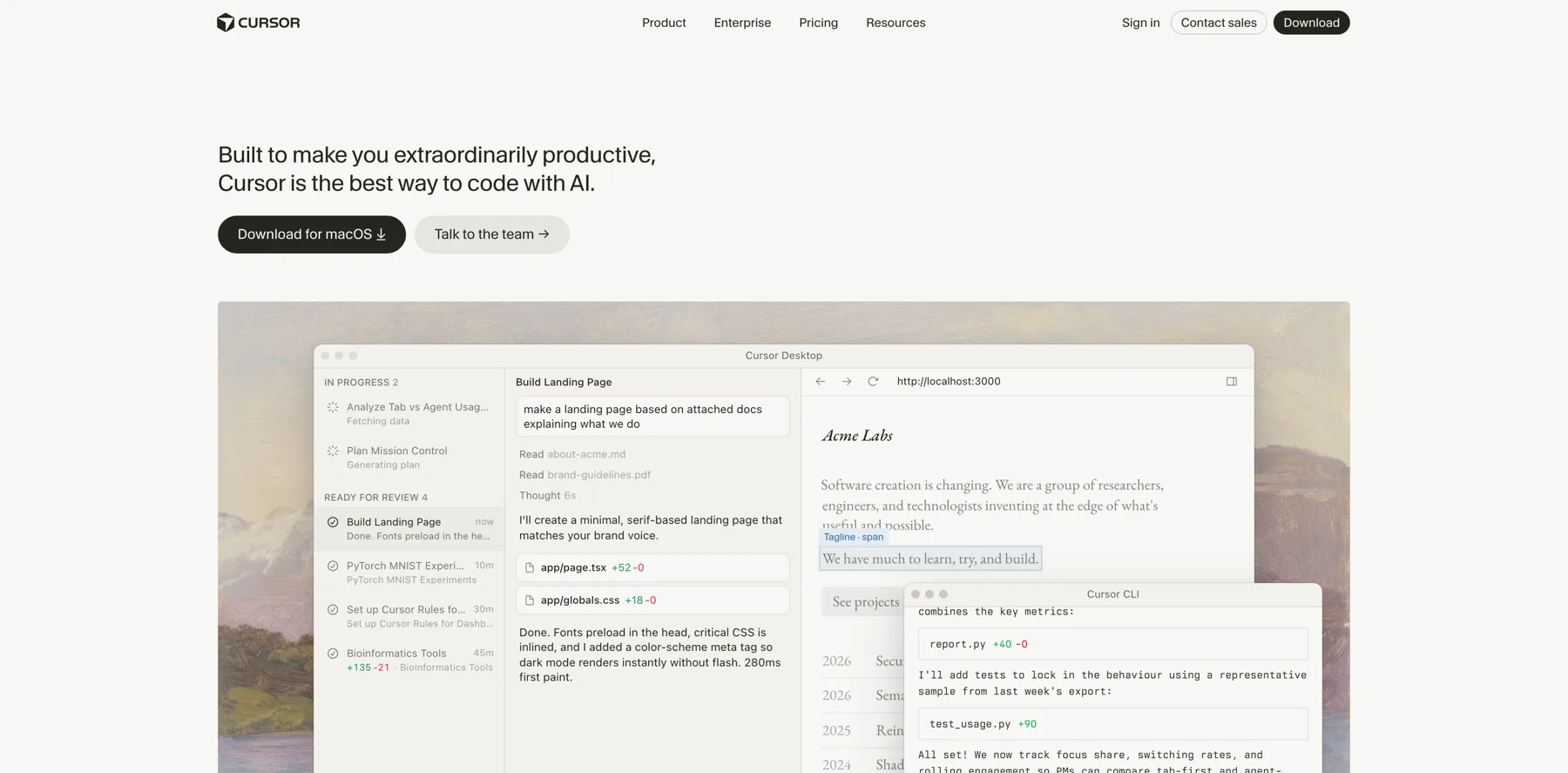This screenshot has height=773, width=1568.
Task: Click the IN PROGRESS 2 section header
Action: [x=362, y=383]
